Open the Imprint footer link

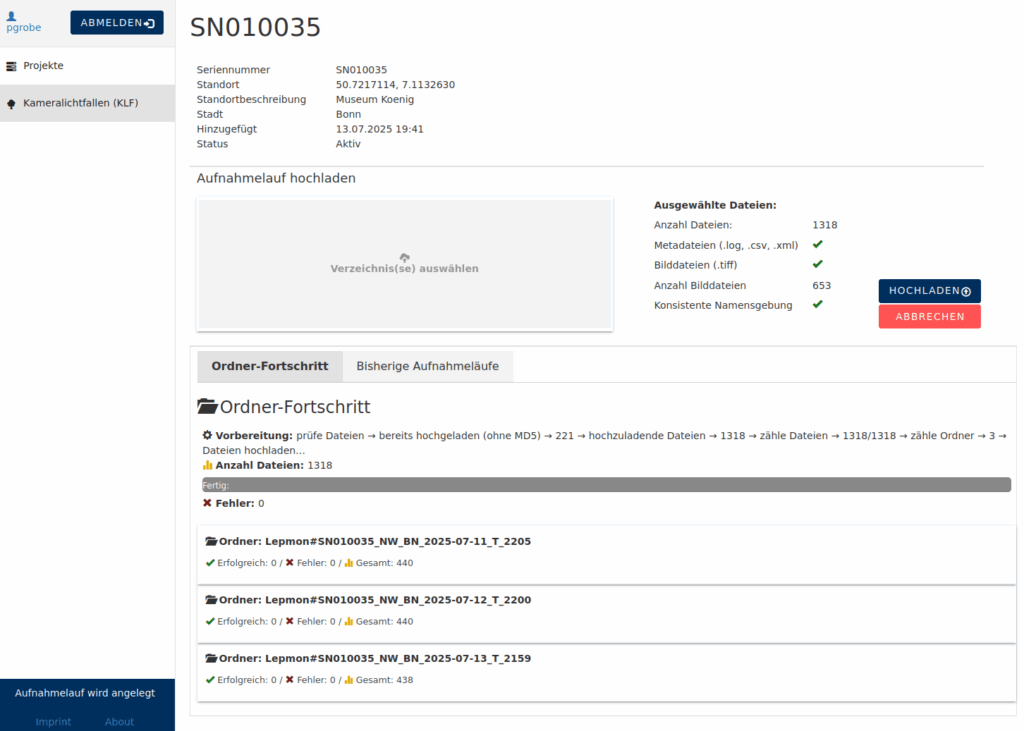[x=53, y=722]
